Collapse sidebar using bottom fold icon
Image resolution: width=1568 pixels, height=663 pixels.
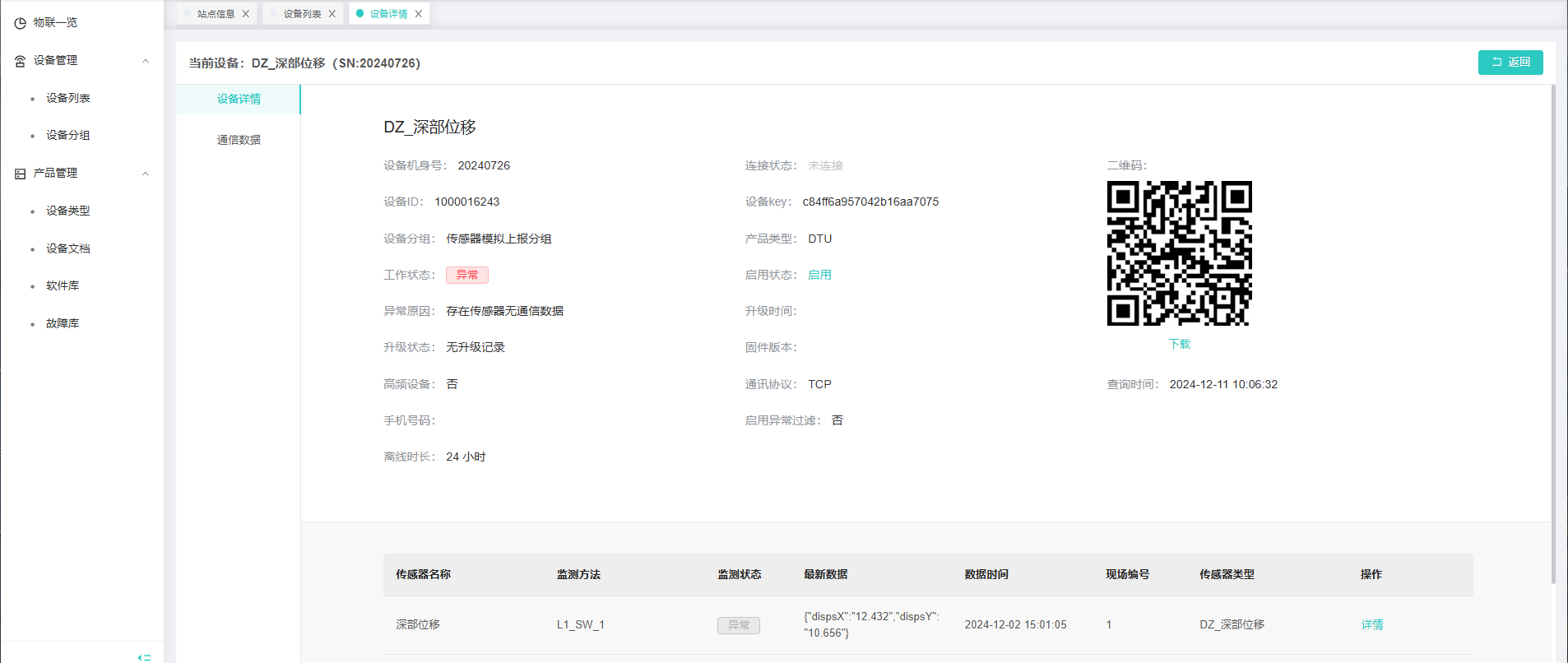[145, 656]
